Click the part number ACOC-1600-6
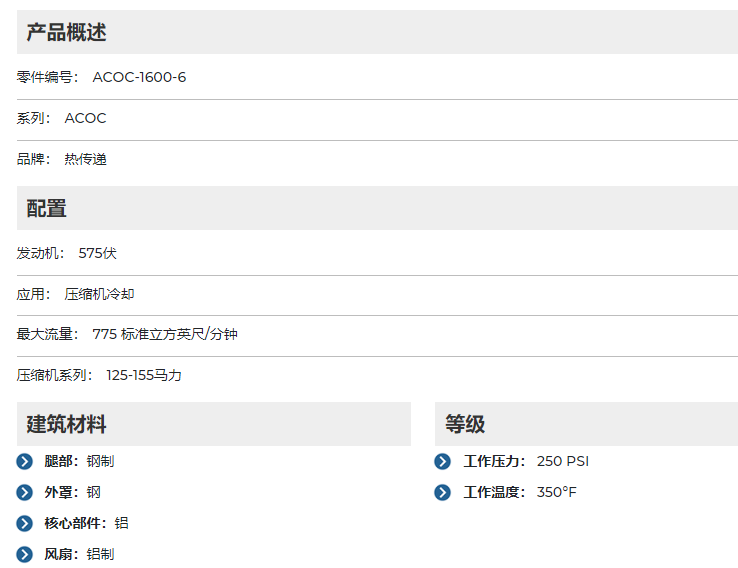This screenshot has height=568, width=738. (x=139, y=78)
